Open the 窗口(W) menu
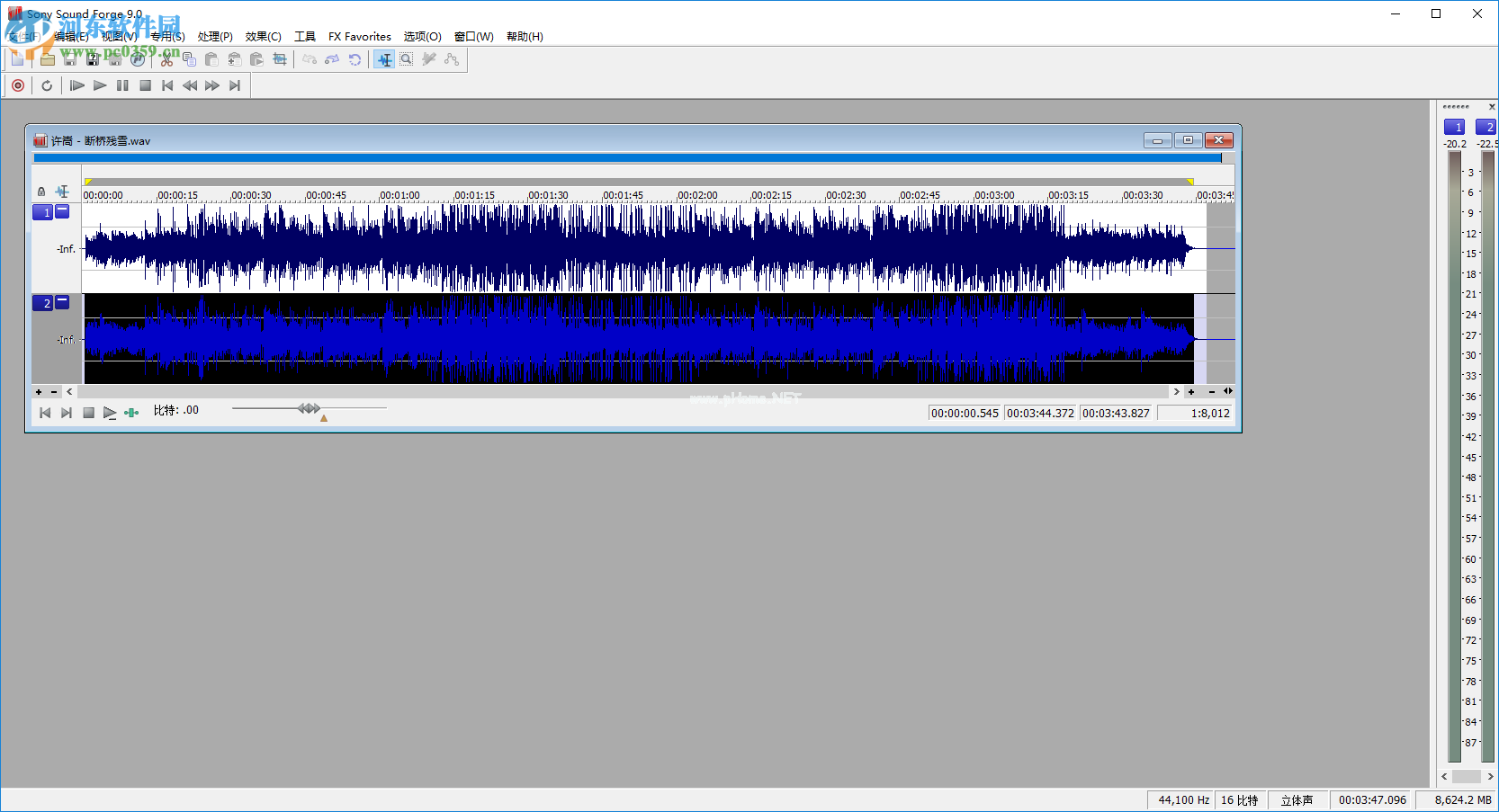 coord(474,37)
